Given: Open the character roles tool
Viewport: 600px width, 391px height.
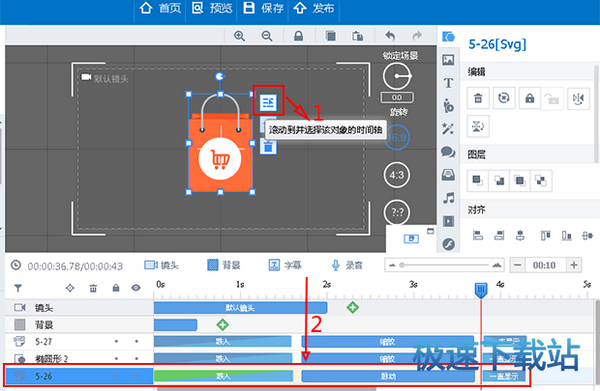Looking at the screenshot, I should coord(448,106).
